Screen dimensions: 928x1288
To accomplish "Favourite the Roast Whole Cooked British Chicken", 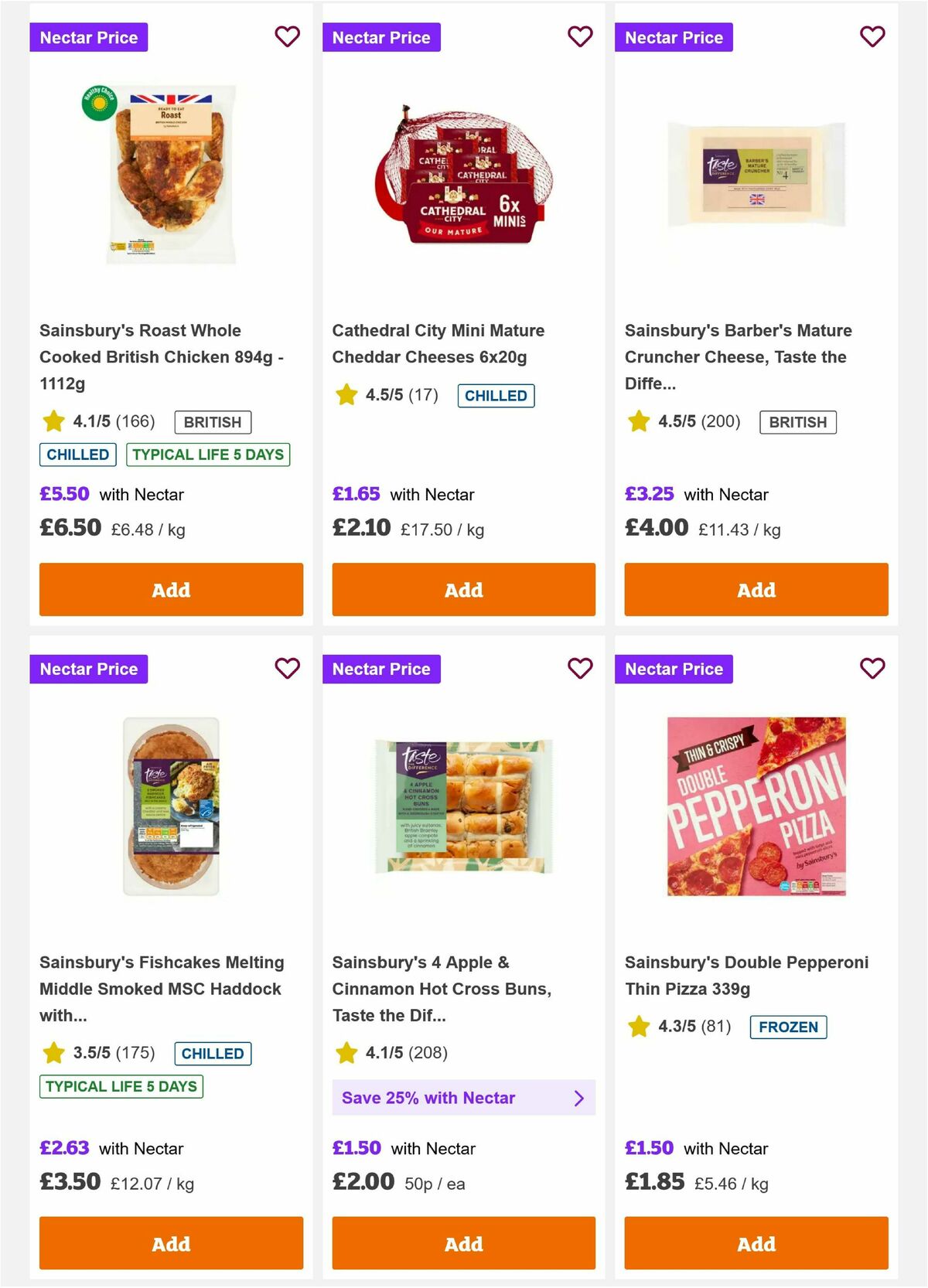I will pyautogui.click(x=287, y=36).
